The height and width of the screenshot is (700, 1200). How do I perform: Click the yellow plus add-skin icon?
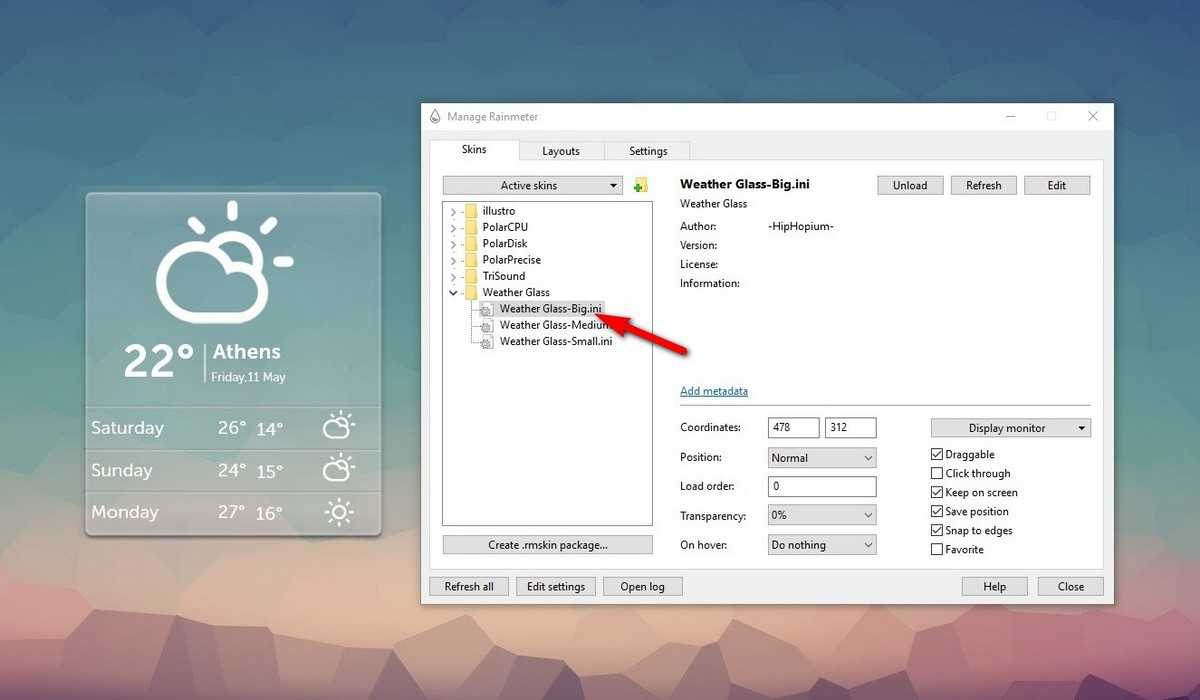pos(640,185)
